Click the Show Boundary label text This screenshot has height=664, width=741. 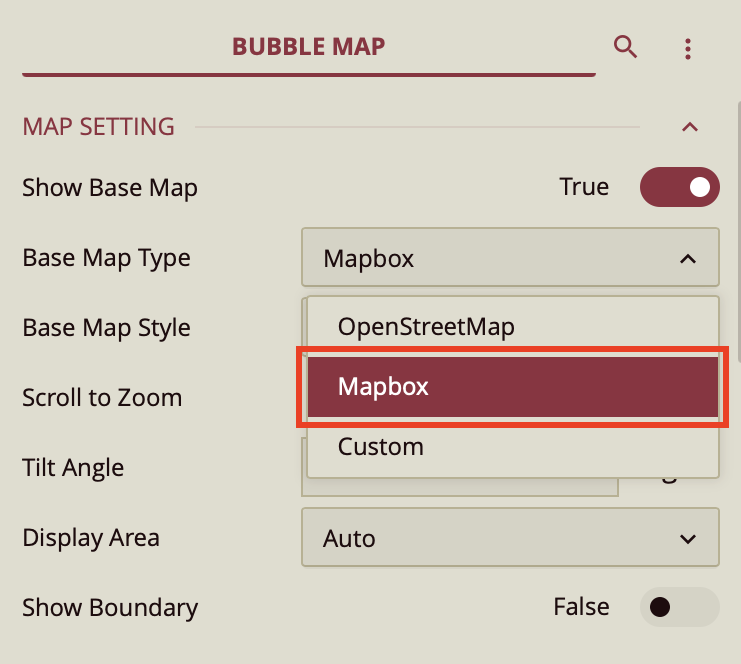110,608
